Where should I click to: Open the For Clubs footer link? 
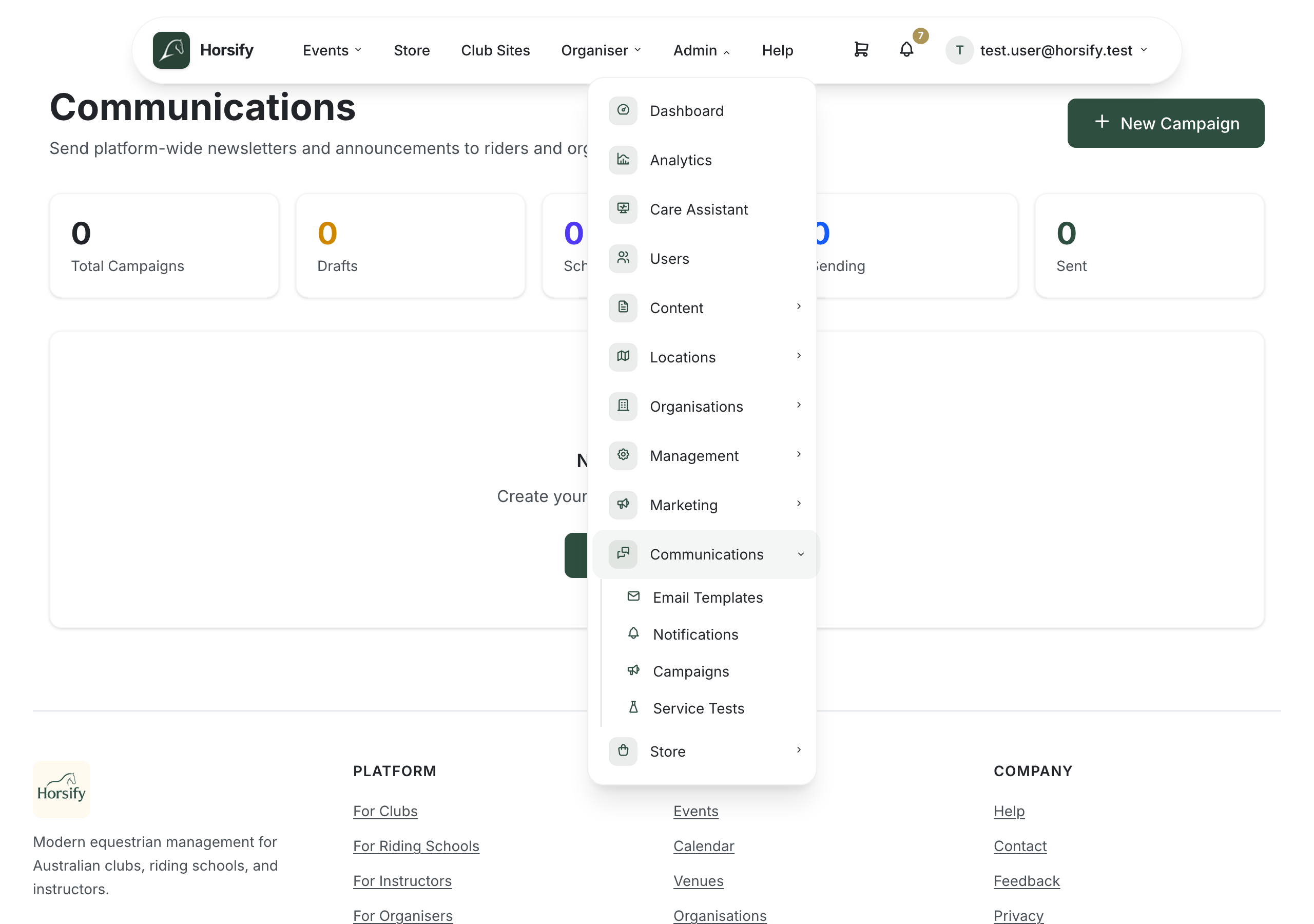pos(385,811)
